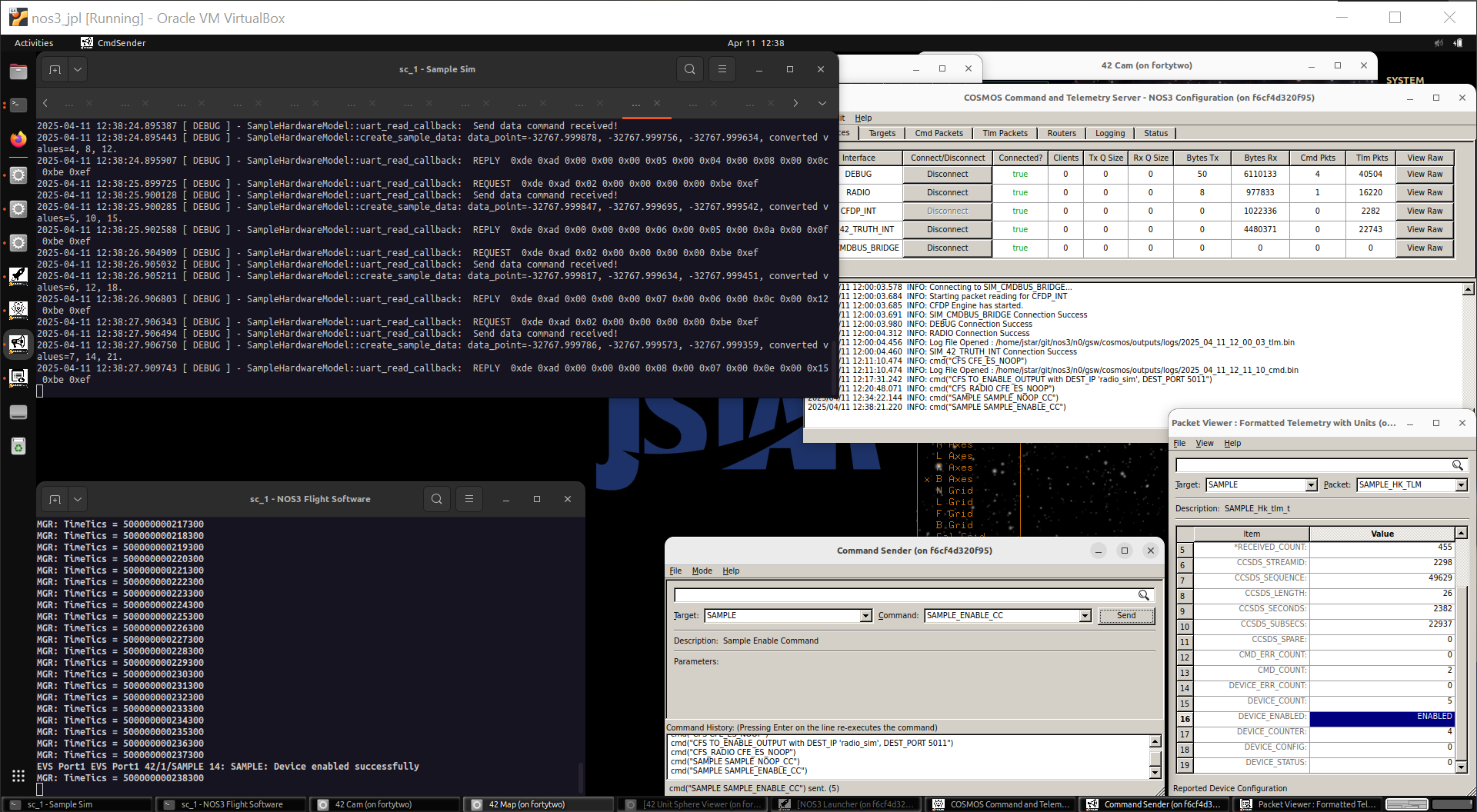Open the Show Applications grid icon
The image size is (1477, 812).
point(18,776)
